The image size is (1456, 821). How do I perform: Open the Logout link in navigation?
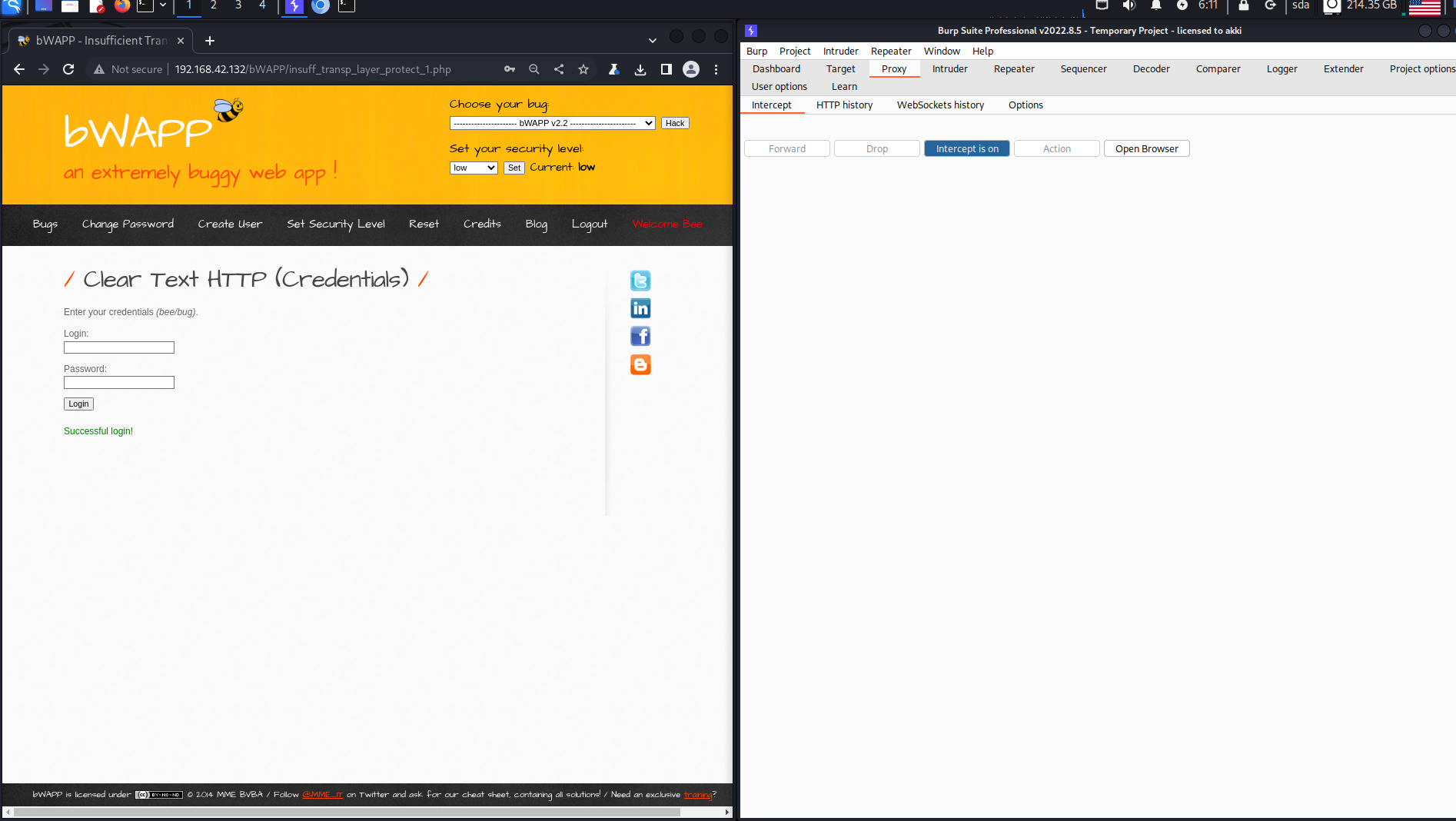tap(589, 224)
